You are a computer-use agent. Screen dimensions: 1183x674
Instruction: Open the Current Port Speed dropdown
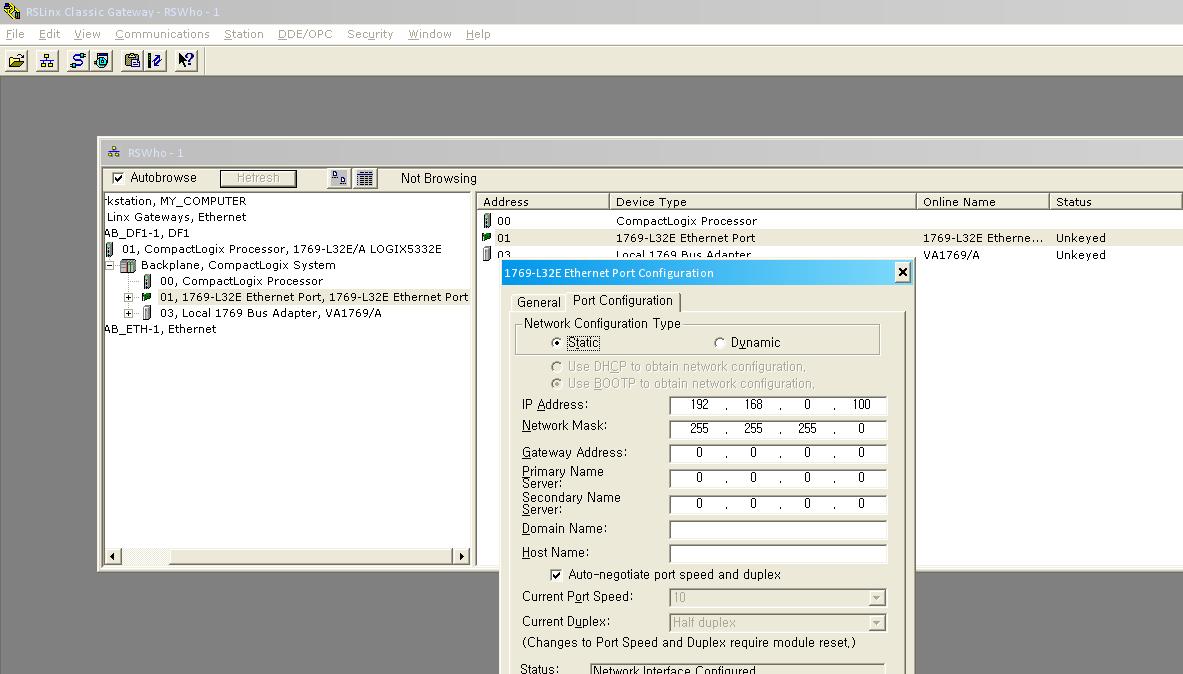click(876, 598)
